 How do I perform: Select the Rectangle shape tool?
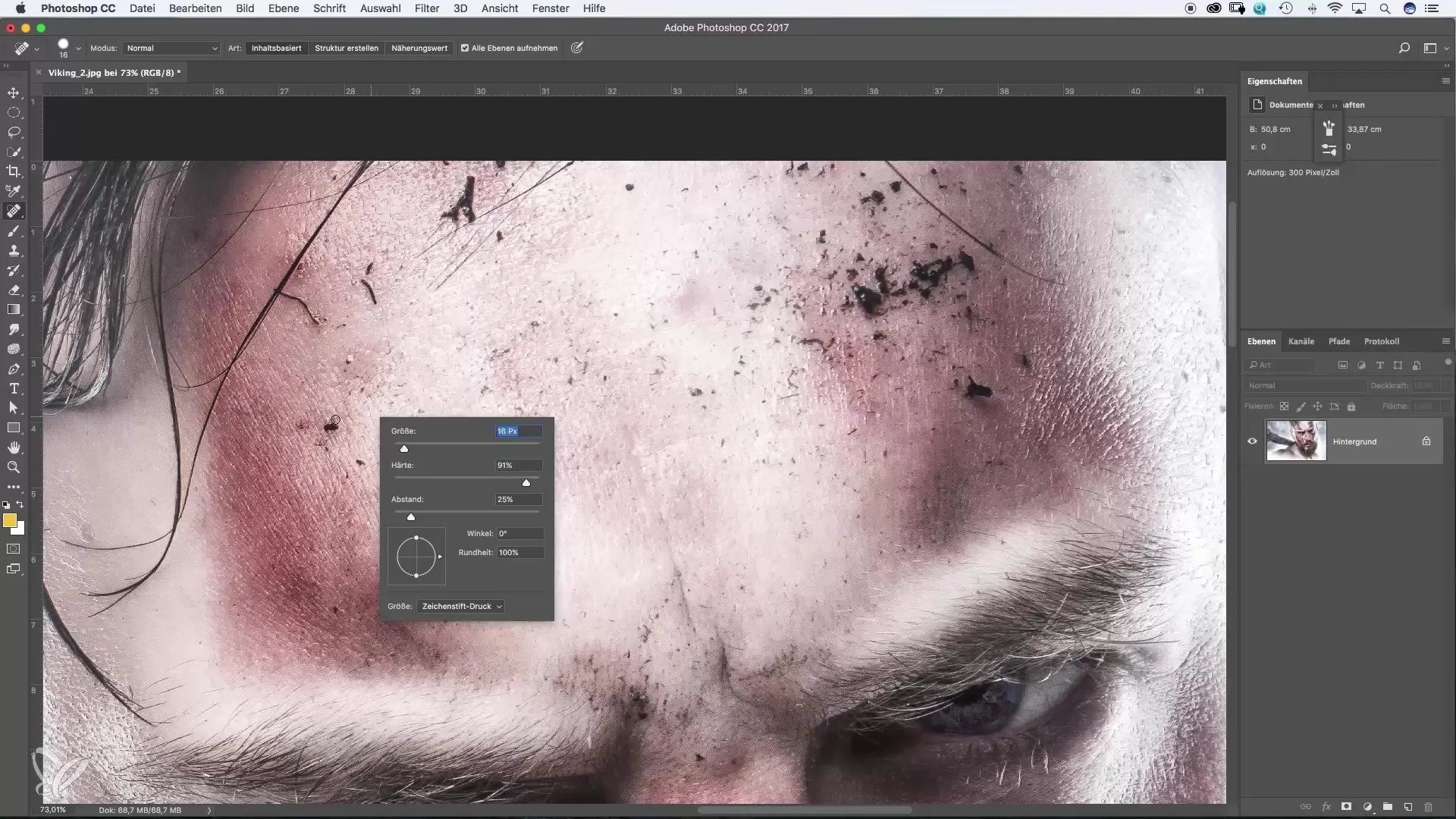point(14,428)
